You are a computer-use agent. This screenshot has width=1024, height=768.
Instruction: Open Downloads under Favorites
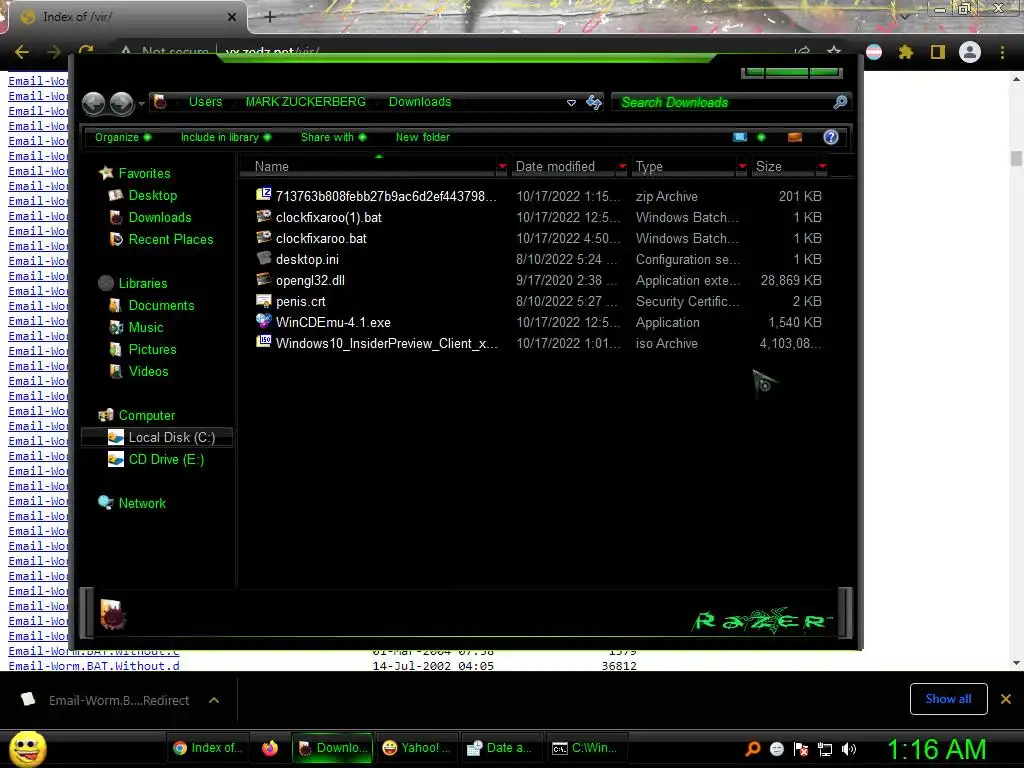159,217
